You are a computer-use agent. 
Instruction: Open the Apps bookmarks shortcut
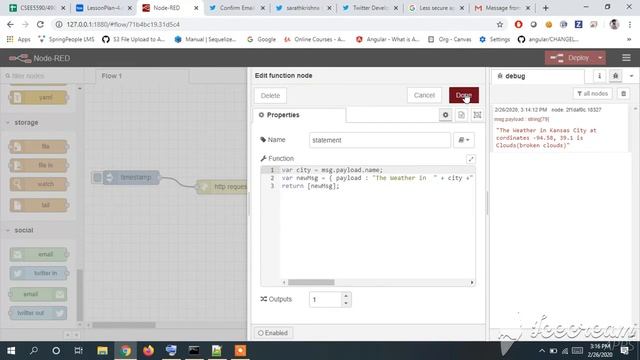pyautogui.click(x=18, y=39)
